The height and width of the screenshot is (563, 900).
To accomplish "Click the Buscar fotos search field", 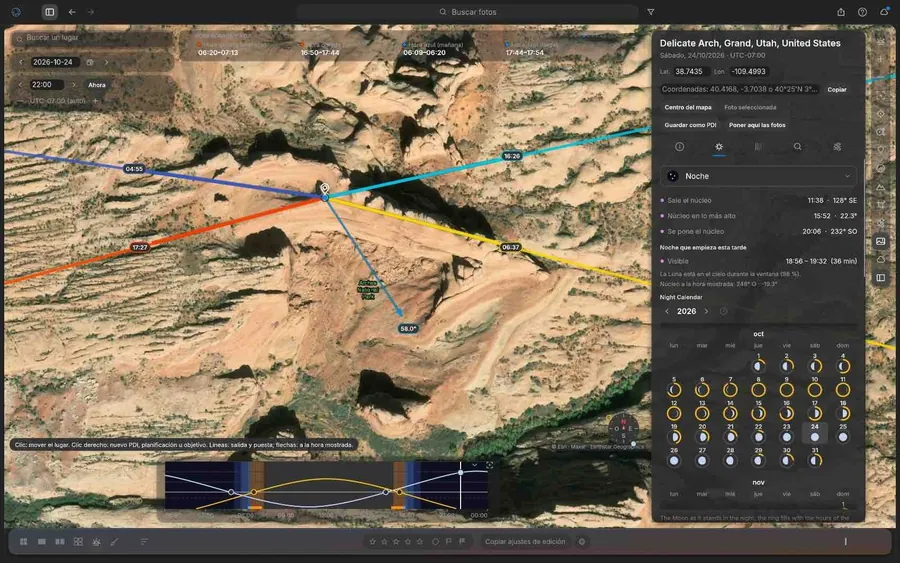I will (467, 11).
